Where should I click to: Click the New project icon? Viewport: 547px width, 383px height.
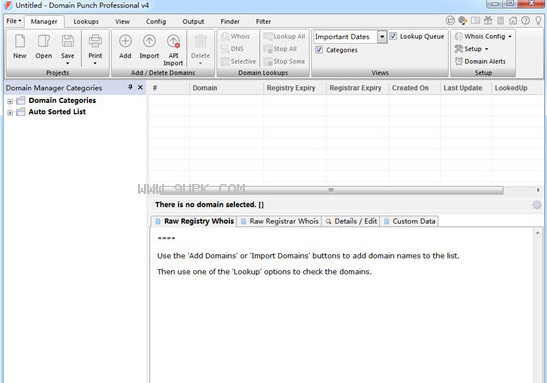[x=20, y=41]
